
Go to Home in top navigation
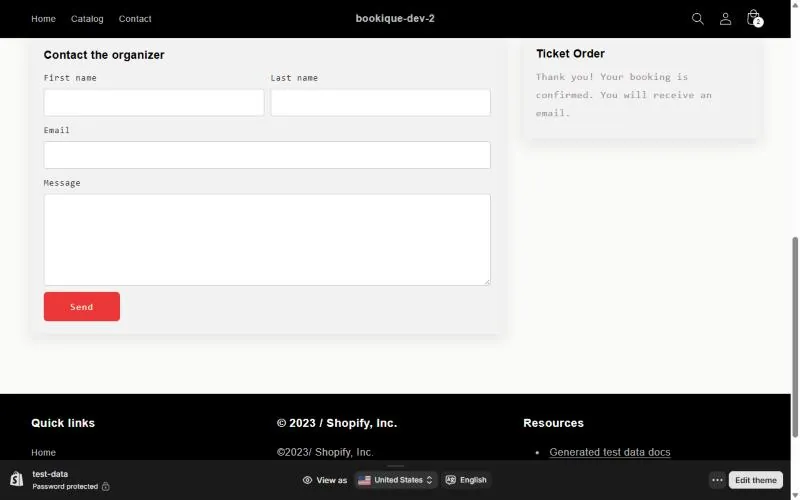click(x=43, y=19)
